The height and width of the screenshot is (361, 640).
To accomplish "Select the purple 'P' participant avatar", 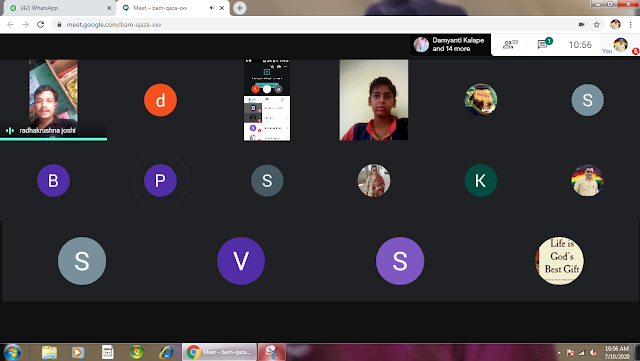I will click(x=160, y=180).
